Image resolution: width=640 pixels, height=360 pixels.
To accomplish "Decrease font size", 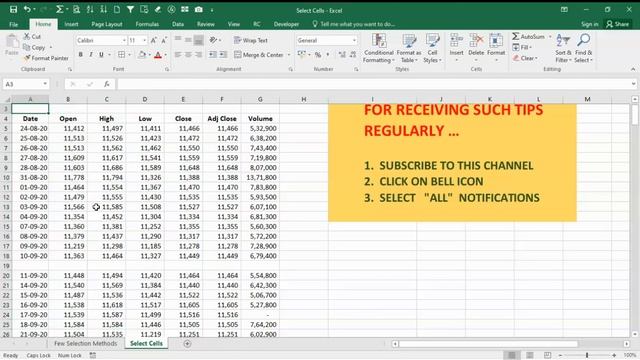I will pos(164,40).
